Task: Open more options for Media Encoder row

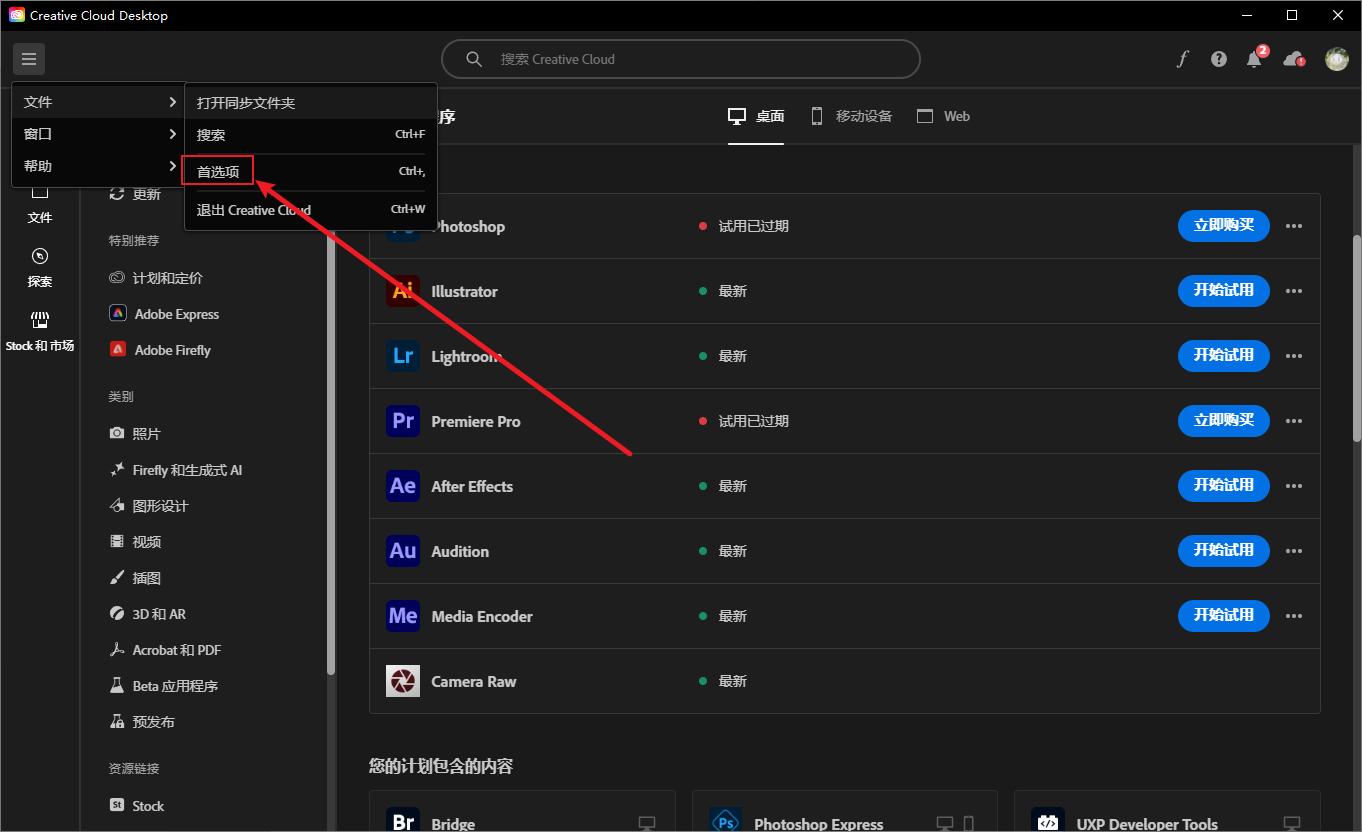Action: [1294, 616]
